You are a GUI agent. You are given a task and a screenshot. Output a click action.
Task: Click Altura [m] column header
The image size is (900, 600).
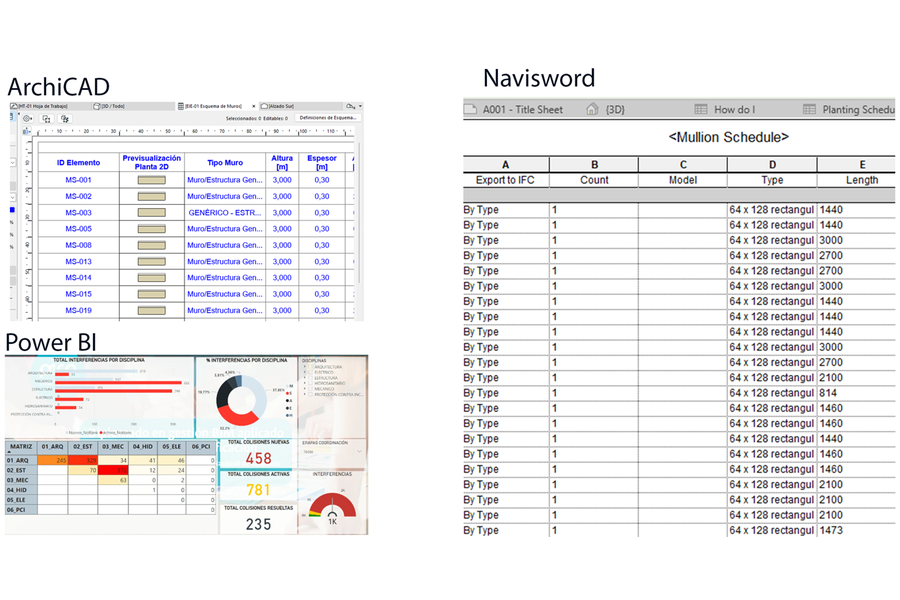pos(282,162)
